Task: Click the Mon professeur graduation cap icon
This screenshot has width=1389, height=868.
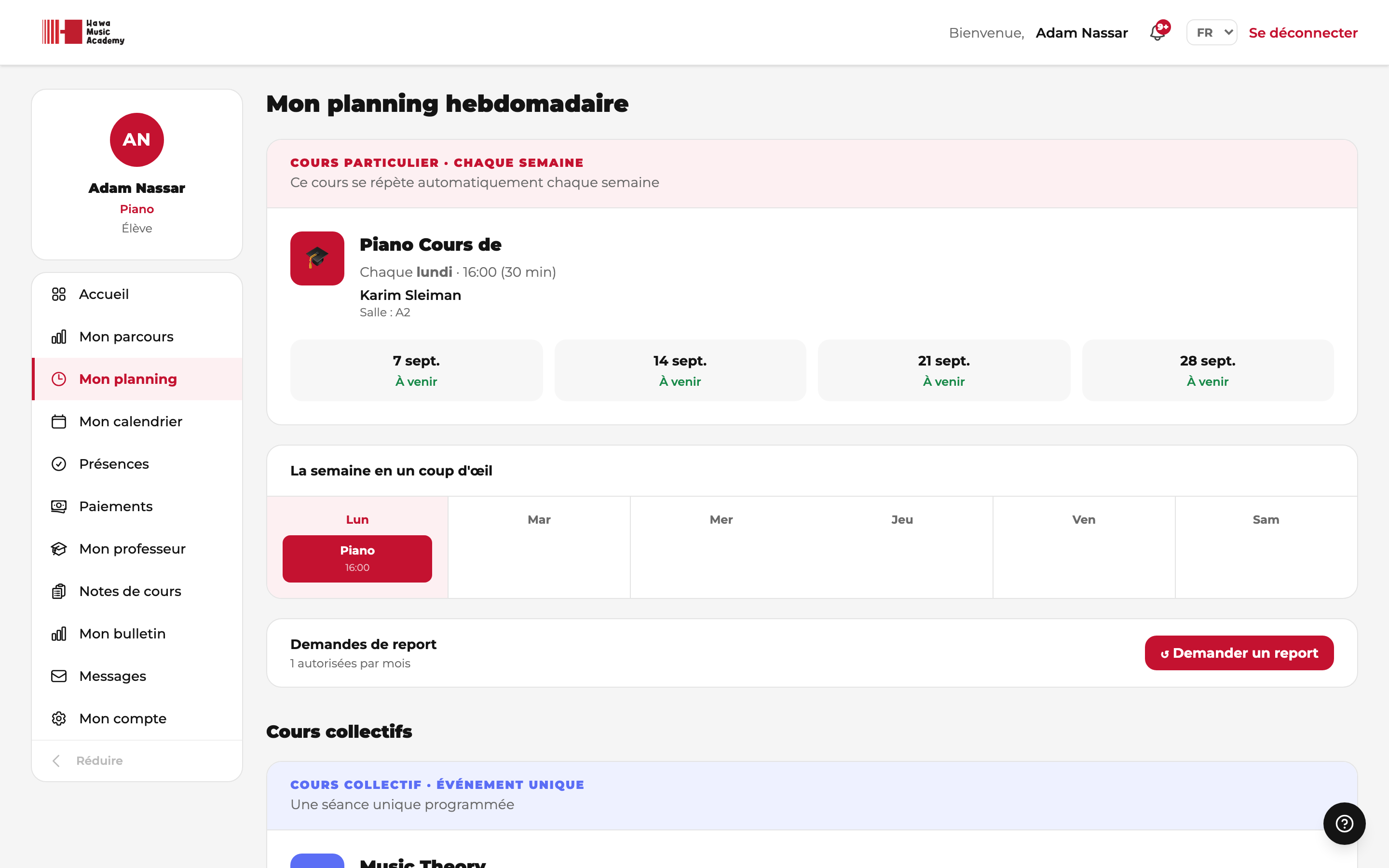Action: 58,549
